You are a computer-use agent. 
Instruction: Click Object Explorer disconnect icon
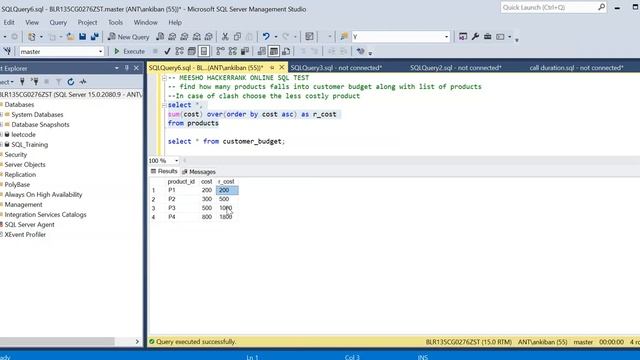35,82
